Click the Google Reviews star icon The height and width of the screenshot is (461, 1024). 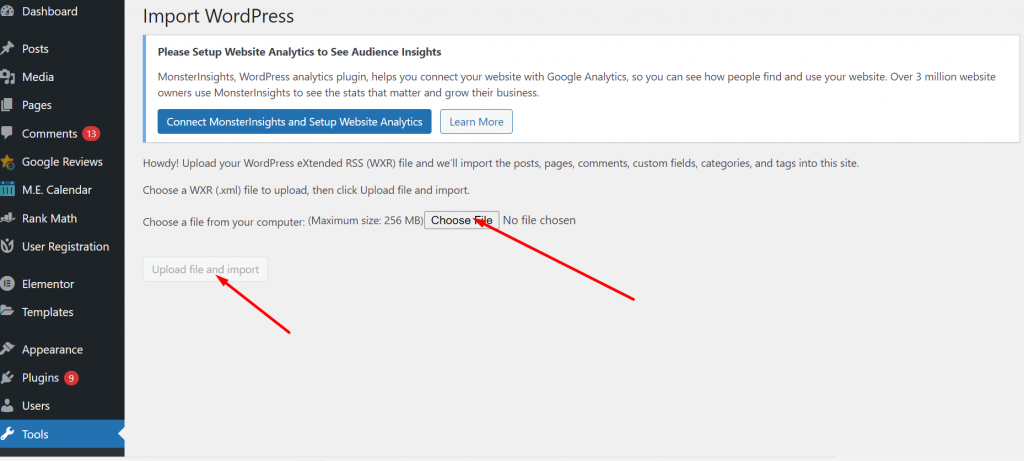tap(7, 162)
